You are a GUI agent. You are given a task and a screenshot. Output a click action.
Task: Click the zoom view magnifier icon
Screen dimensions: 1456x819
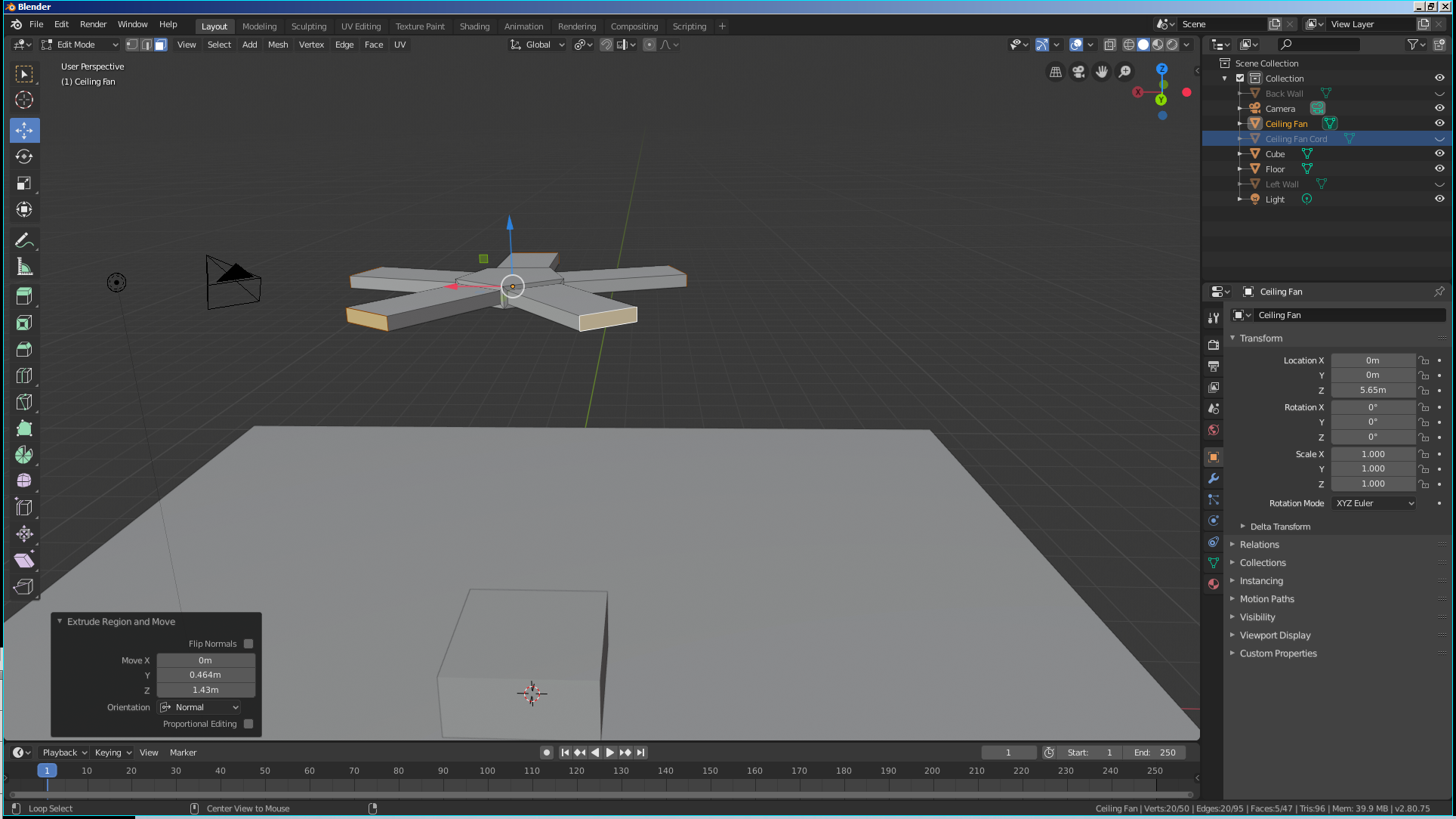[1125, 72]
